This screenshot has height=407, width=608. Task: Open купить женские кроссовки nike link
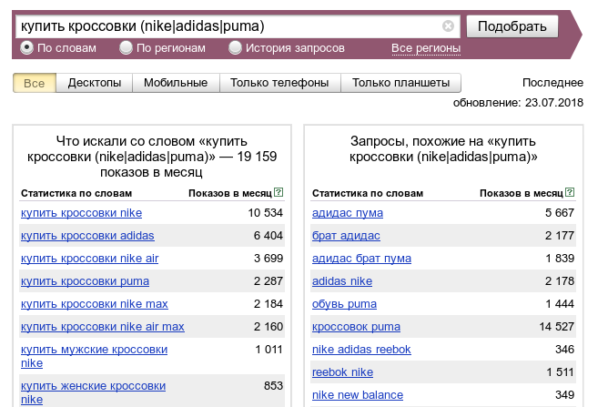click(93, 393)
